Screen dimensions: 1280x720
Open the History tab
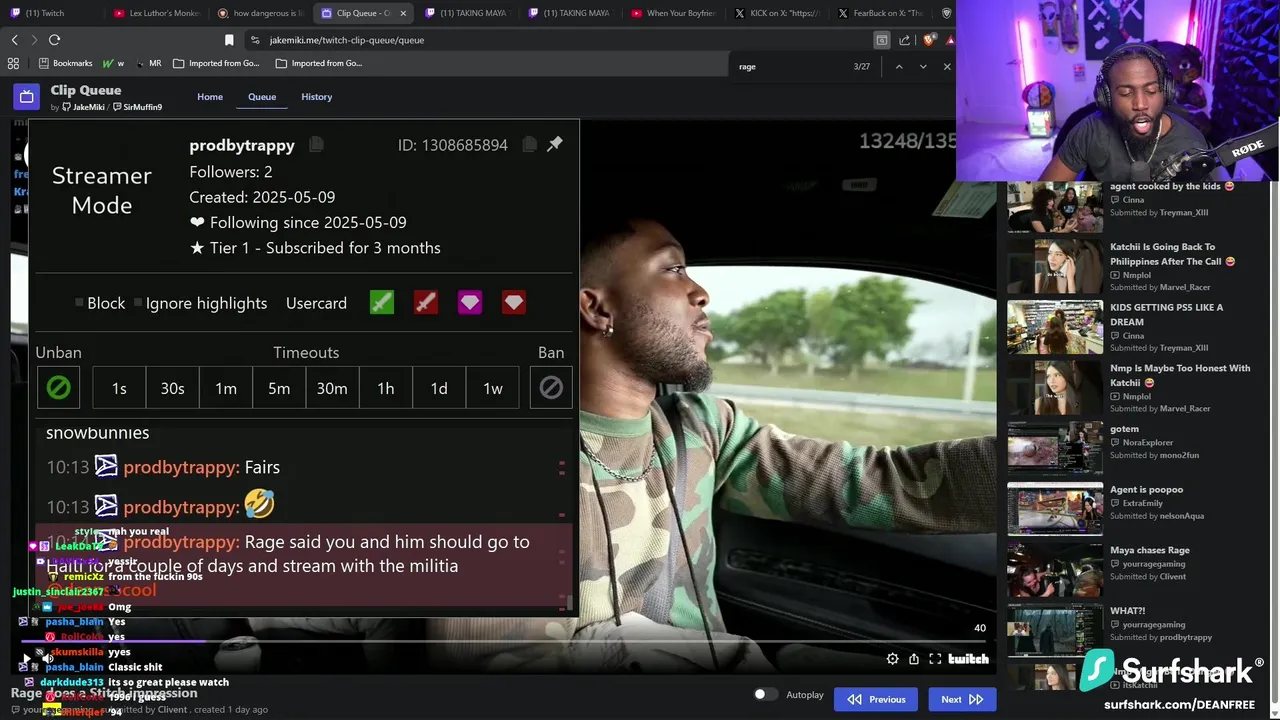(316, 97)
